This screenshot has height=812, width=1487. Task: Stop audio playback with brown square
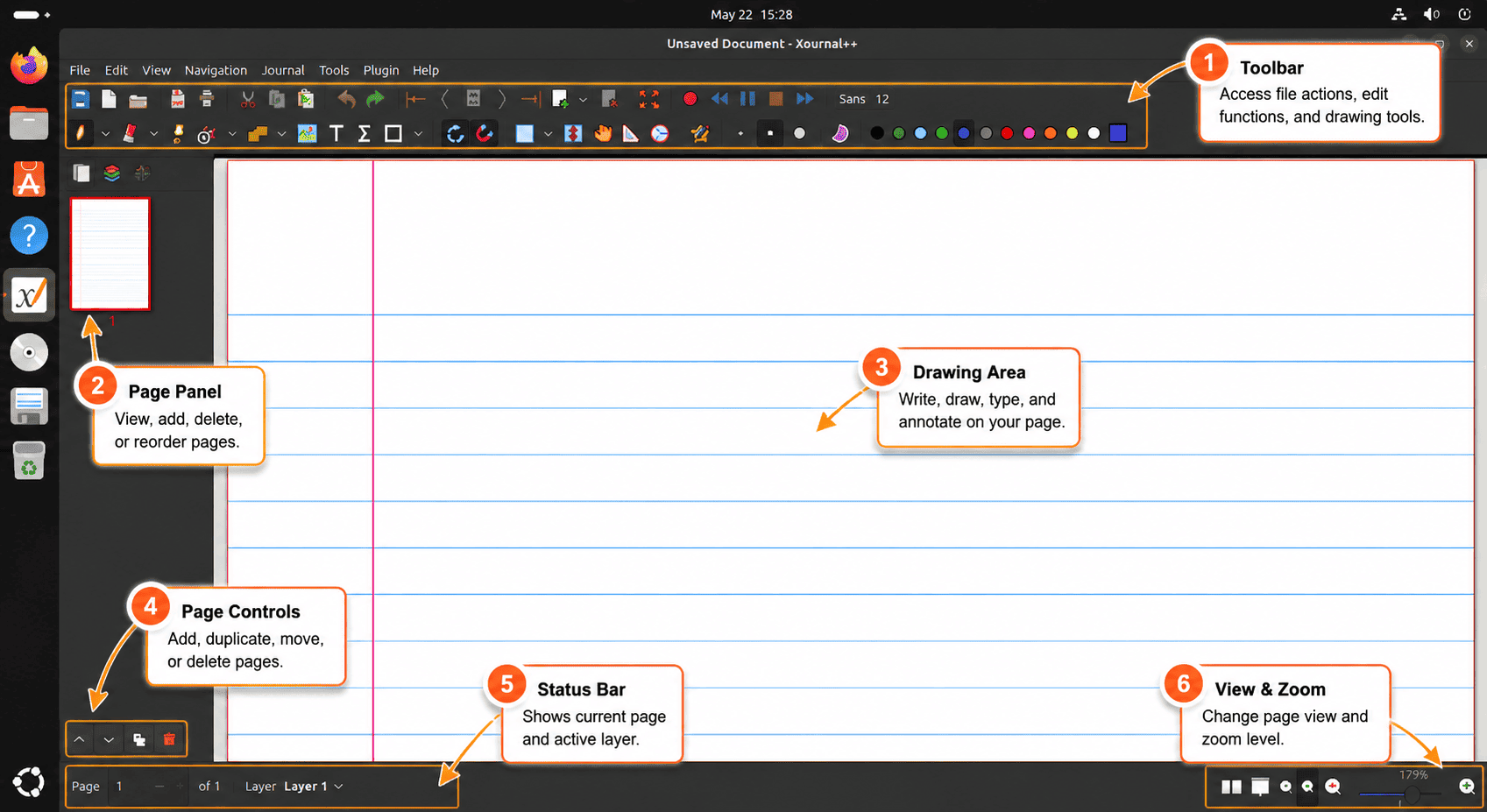(775, 99)
